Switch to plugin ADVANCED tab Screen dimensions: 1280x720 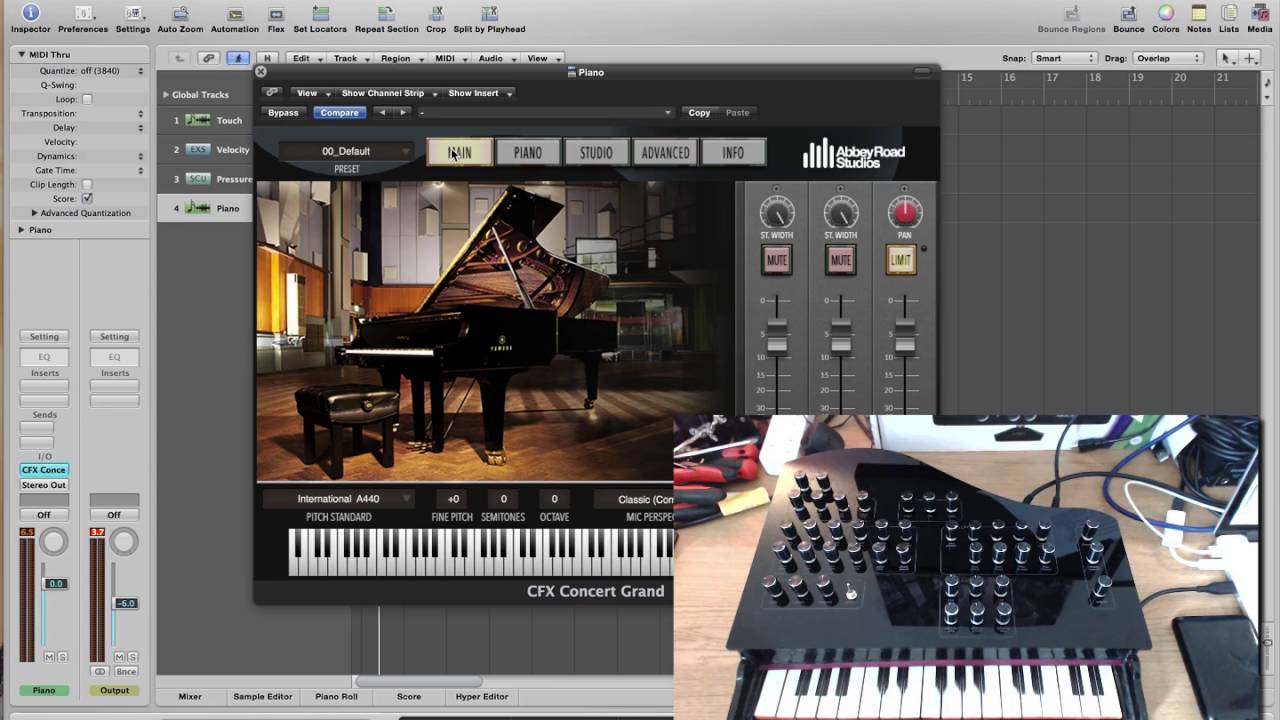(665, 153)
